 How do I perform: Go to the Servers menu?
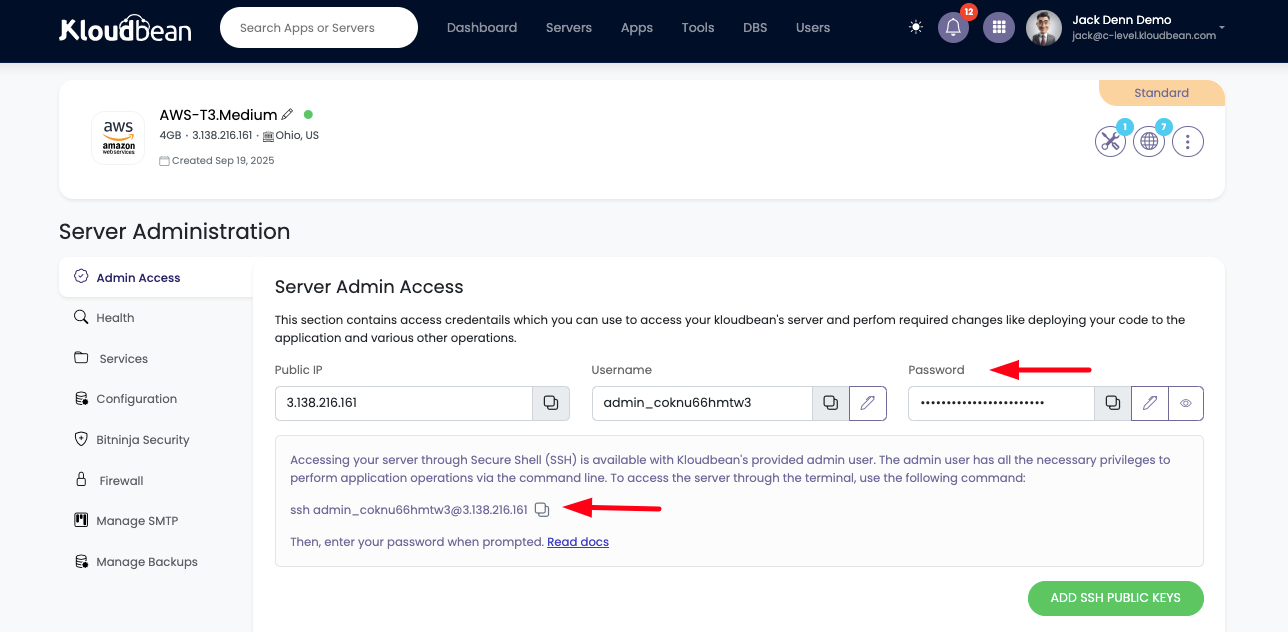569,28
